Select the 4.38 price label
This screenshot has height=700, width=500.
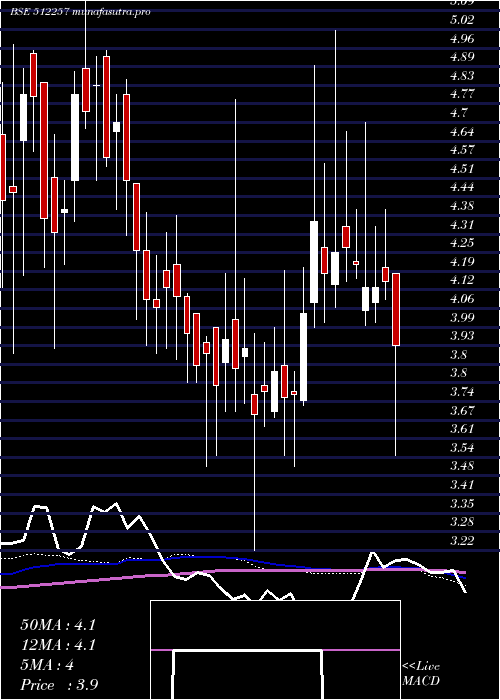[x=462, y=206]
